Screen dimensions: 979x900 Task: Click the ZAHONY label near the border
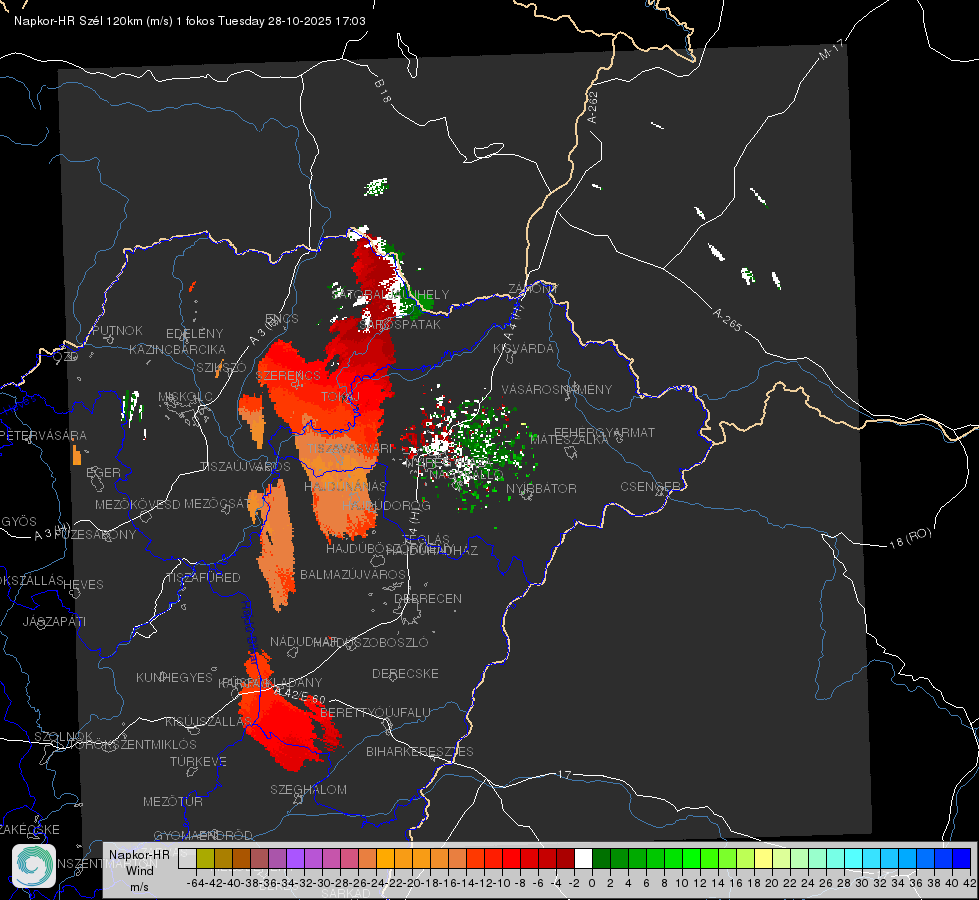[x=533, y=289]
